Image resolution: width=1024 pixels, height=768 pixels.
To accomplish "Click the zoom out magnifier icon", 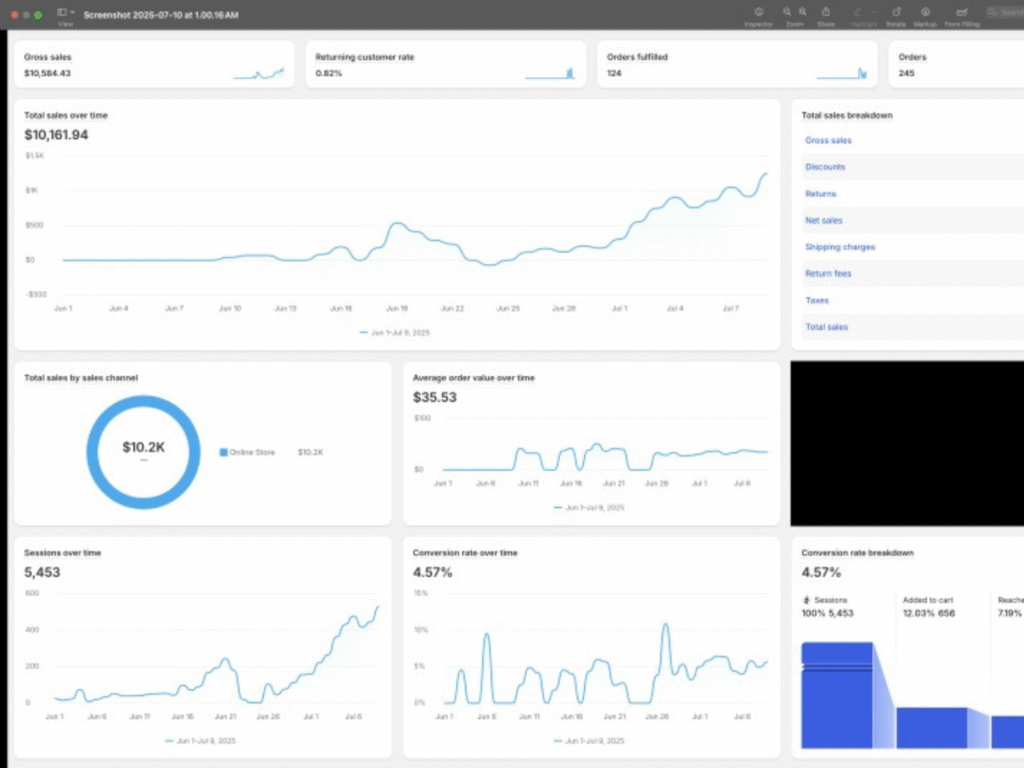I will pyautogui.click(x=787, y=12).
